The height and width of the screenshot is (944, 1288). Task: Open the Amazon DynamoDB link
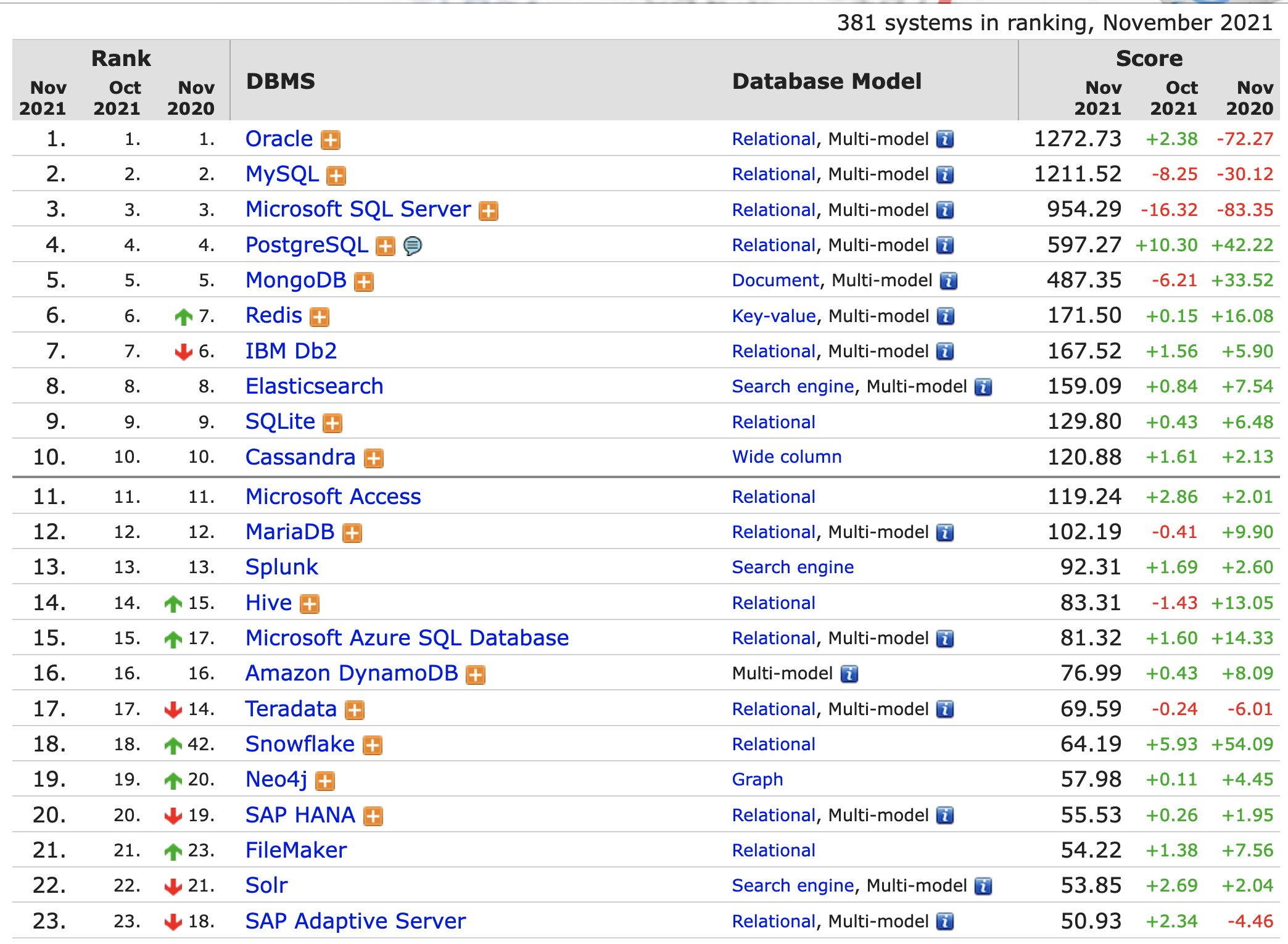[352, 673]
